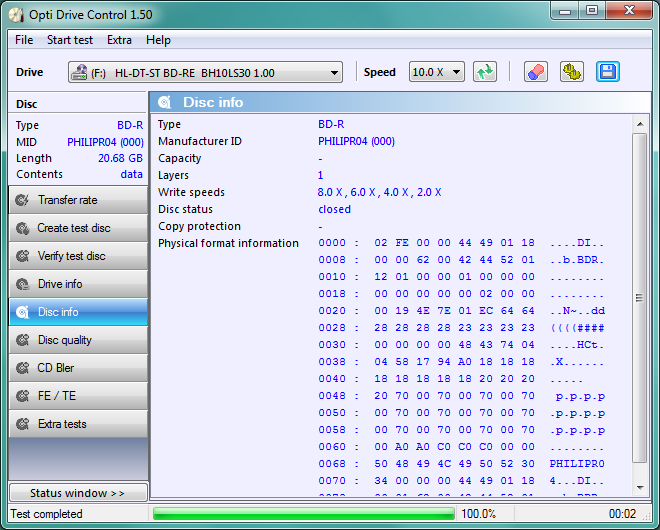This screenshot has width=660, height=530.
Task: Expand the Status window
Action: pos(78,493)
